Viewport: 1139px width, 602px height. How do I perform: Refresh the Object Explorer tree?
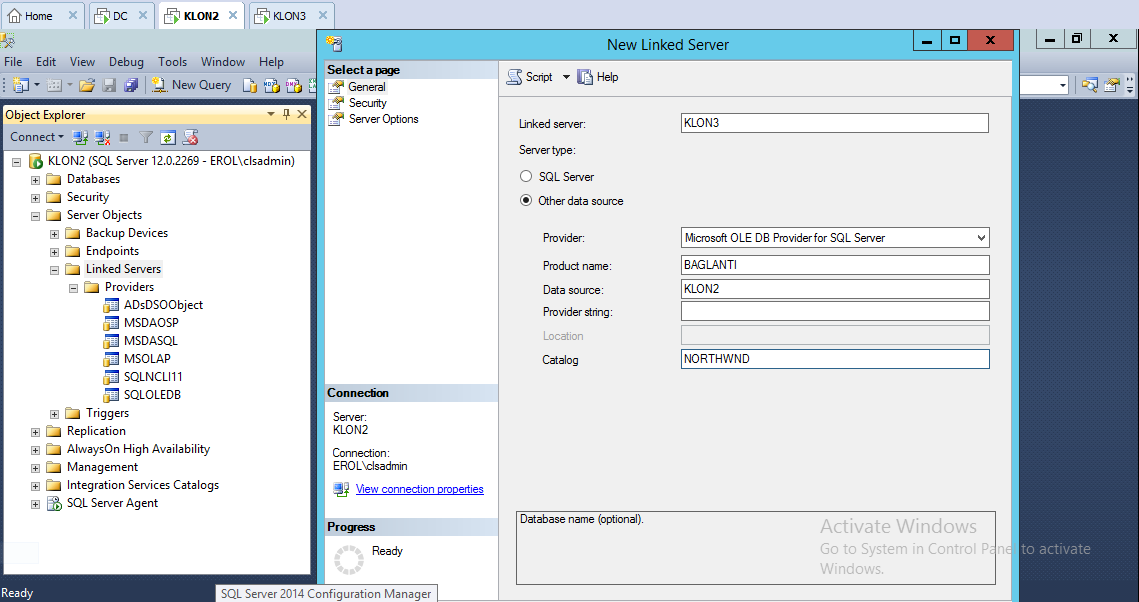[x=168, y=137]
